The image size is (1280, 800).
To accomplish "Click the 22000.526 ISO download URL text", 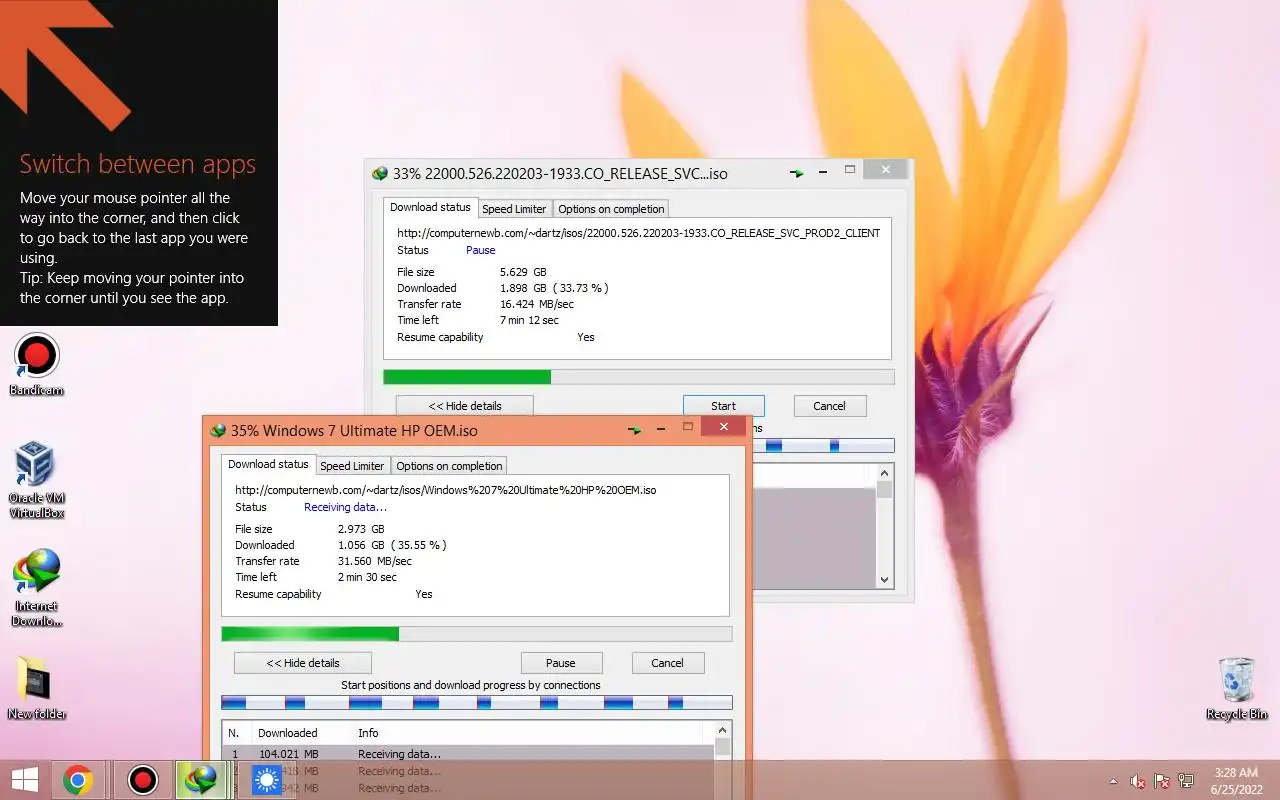I will (x=638, y=233).
